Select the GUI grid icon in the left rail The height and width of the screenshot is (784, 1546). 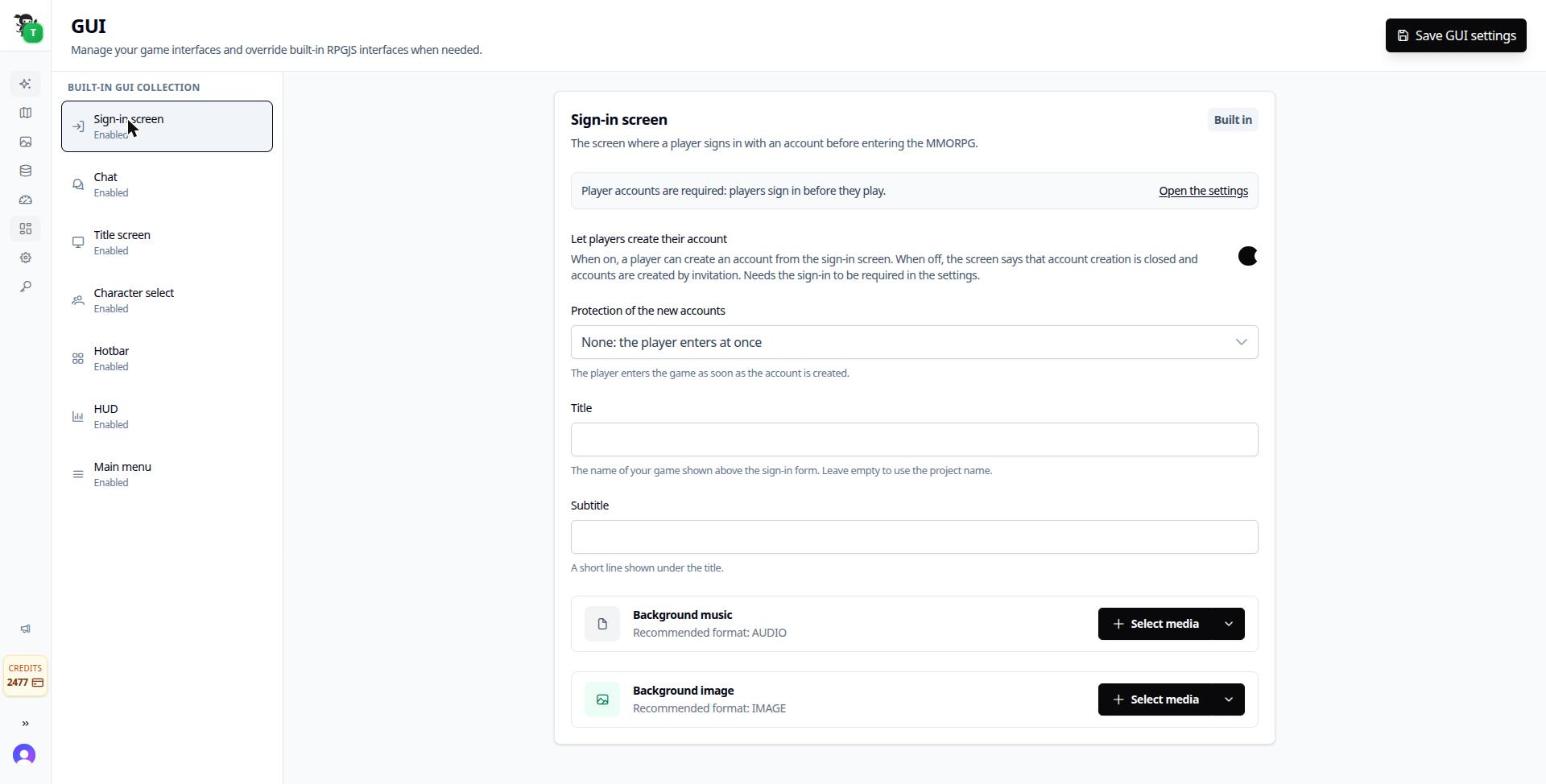[25, 229]
